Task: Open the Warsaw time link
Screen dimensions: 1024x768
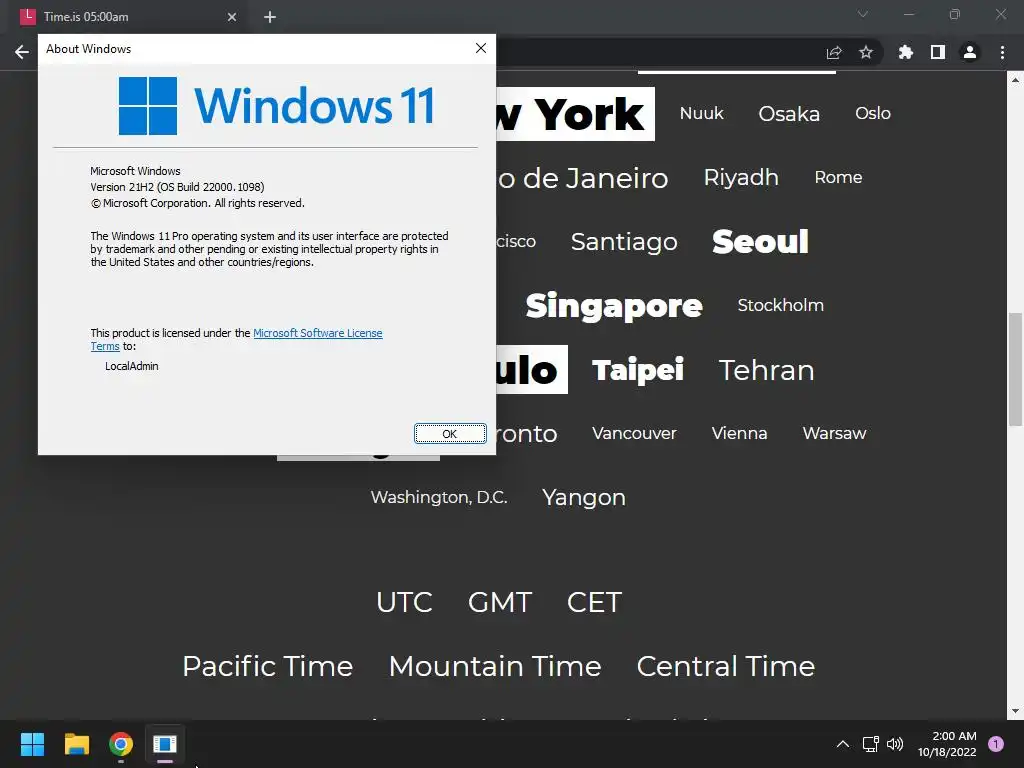Action: click(x=835, y=433)
